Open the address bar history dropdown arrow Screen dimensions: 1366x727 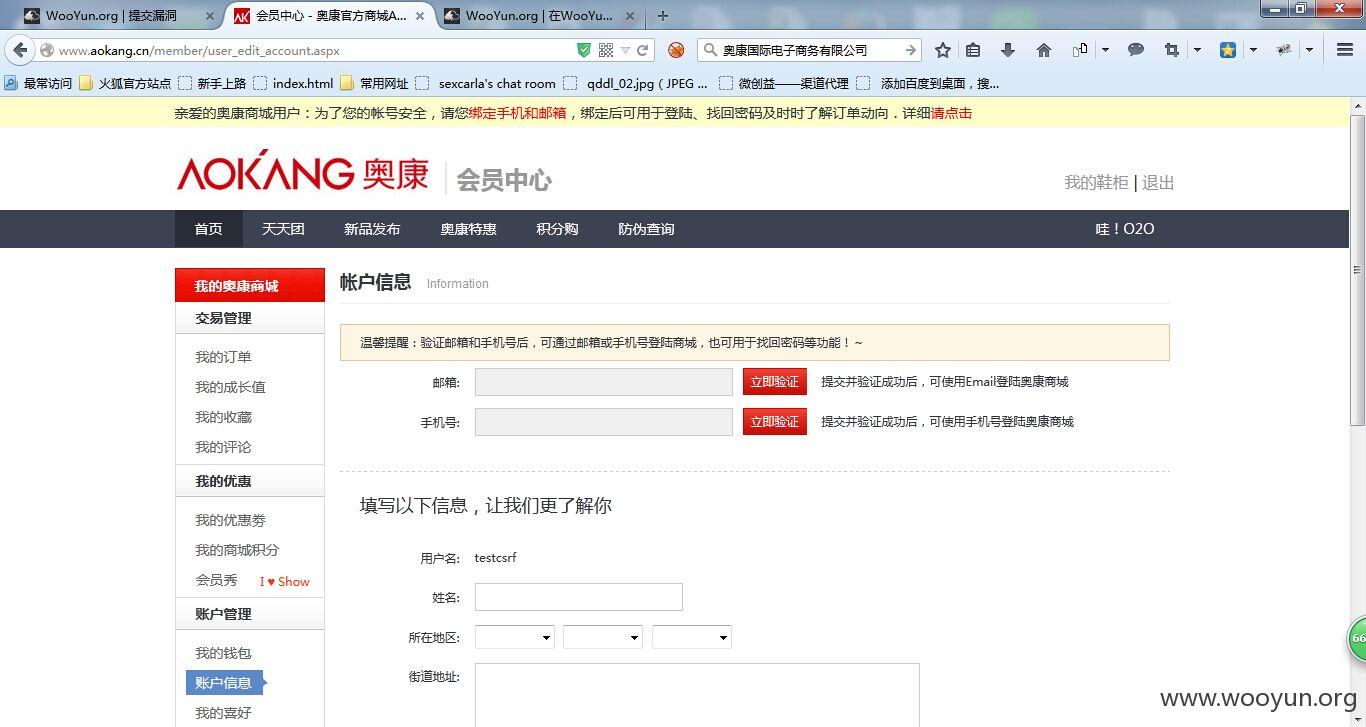point(625,50)
